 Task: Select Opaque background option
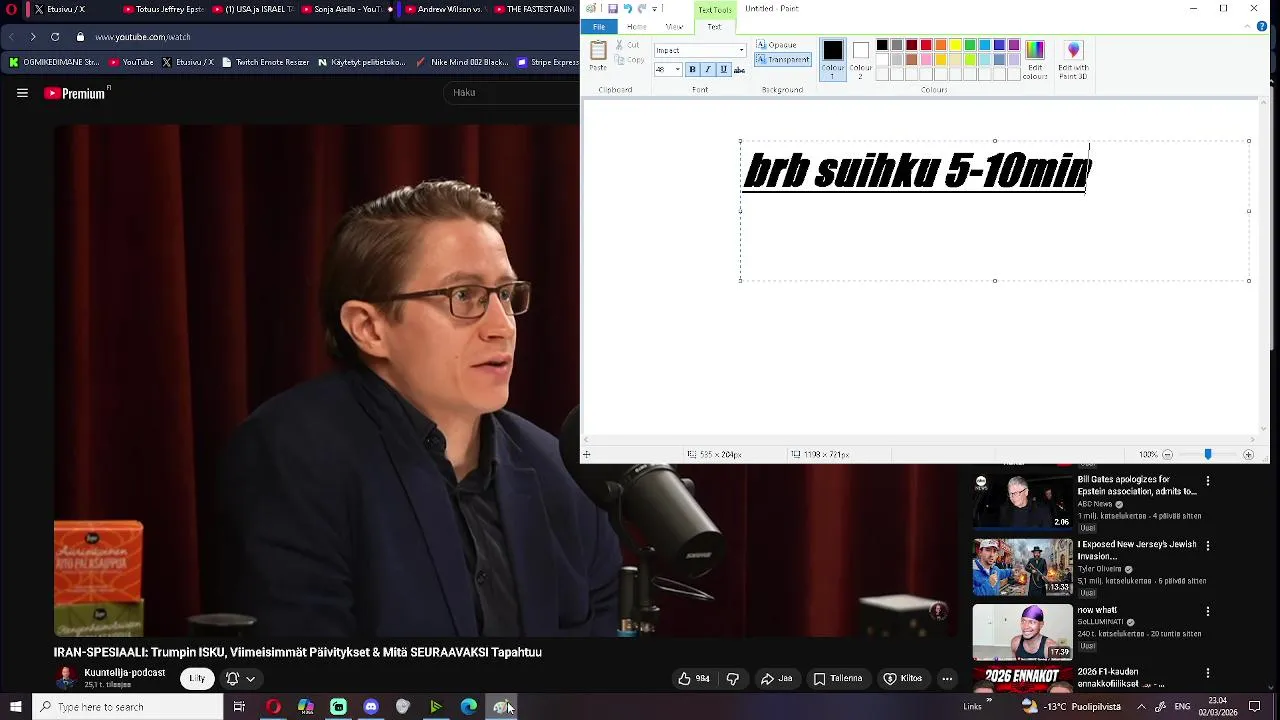[x=778, y=45]
